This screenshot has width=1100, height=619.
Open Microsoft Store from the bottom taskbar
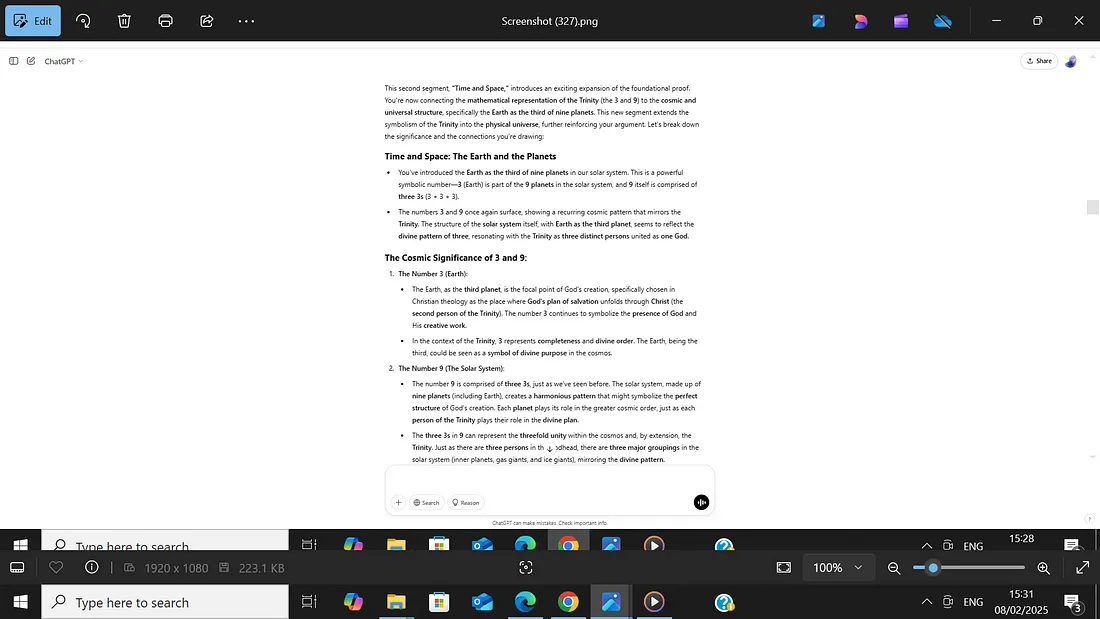(439, 602)
